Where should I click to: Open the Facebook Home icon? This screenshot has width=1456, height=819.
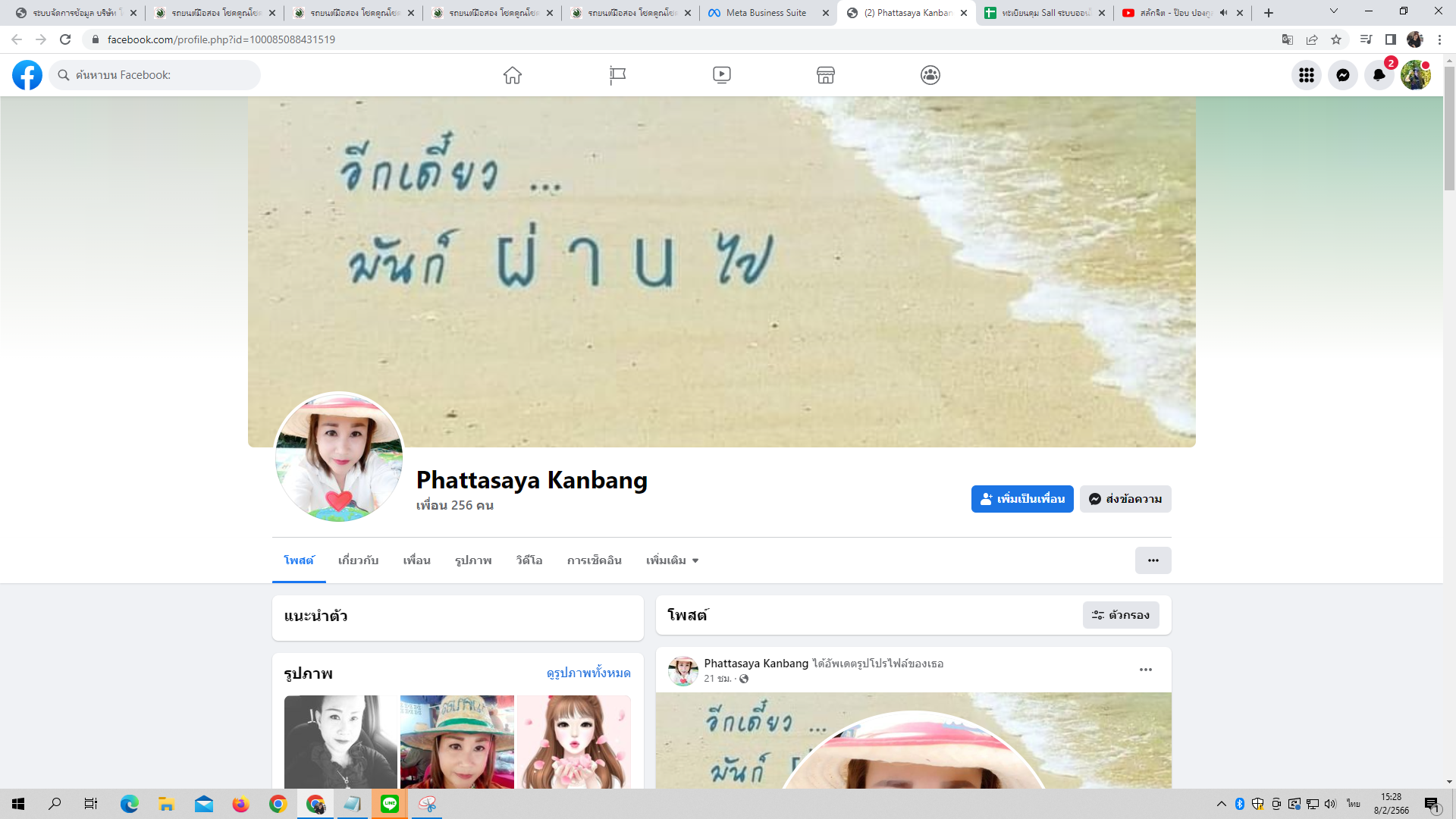513,75
